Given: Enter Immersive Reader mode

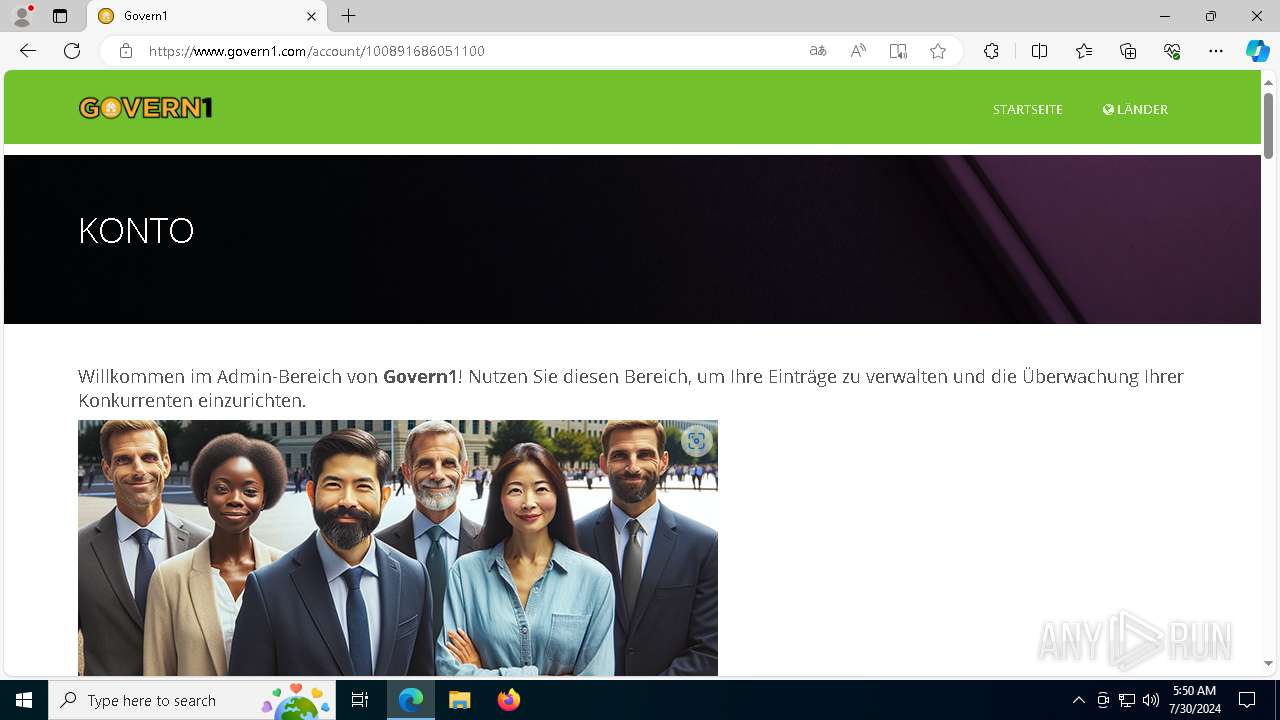Looking at the screenshot, I should point(898,51).
